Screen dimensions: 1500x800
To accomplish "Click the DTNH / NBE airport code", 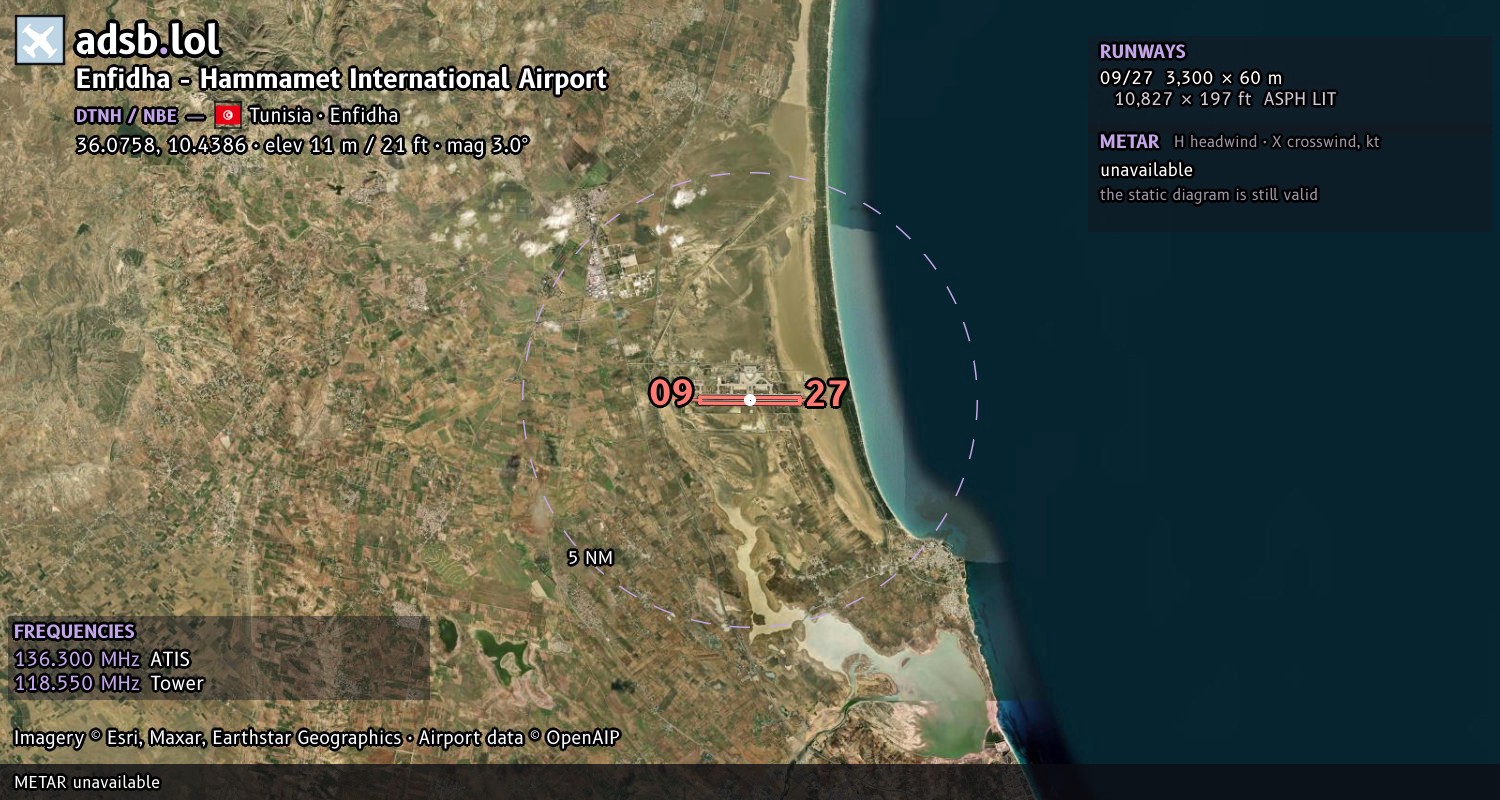I will pos(126,115).
